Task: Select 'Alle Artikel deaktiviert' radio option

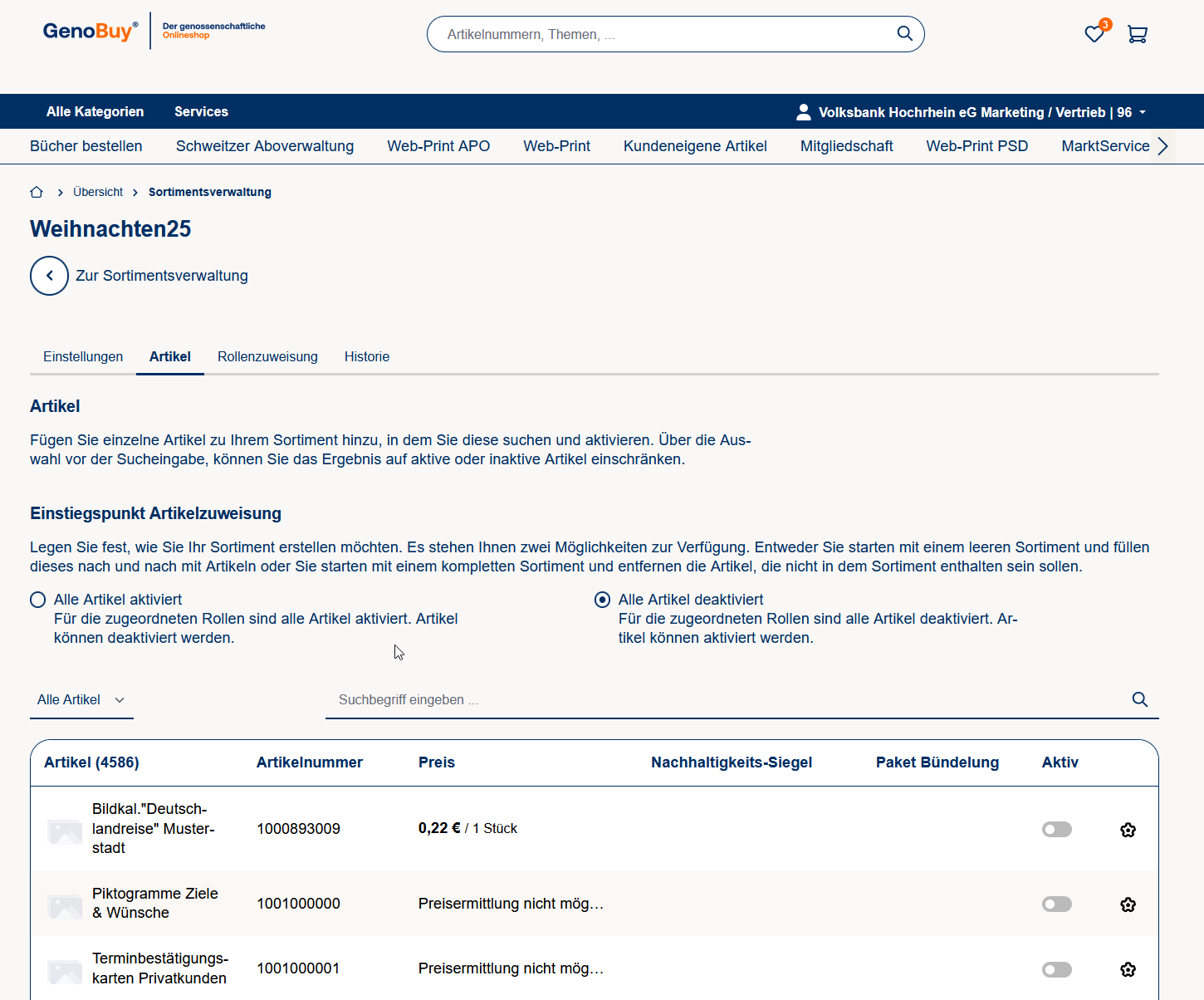Action: coord(603,600)
